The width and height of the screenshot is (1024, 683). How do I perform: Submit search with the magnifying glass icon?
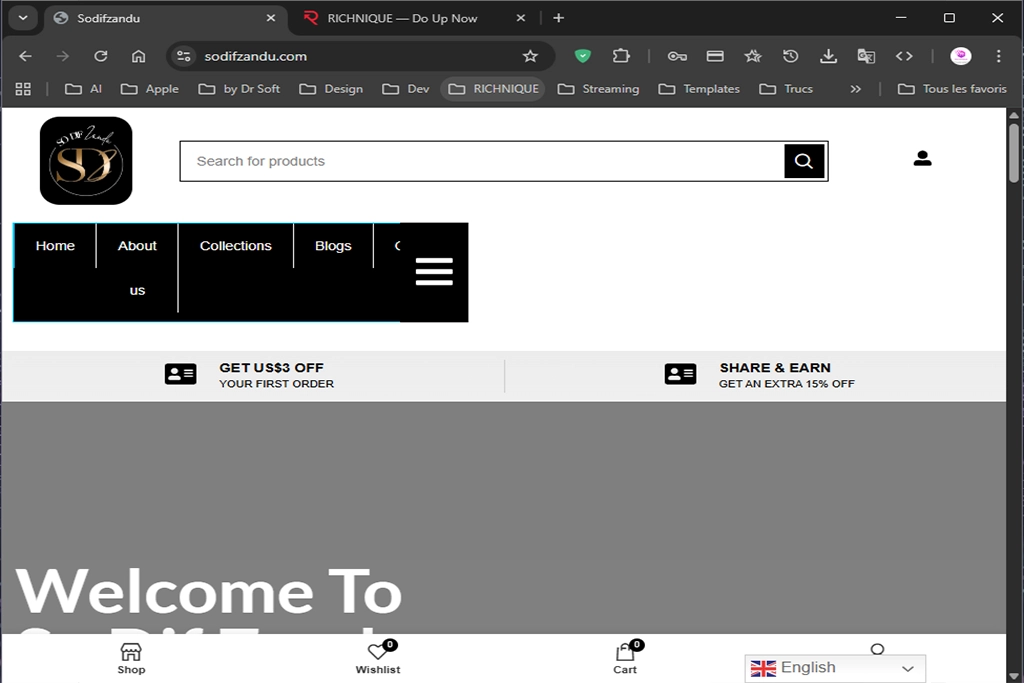click(804, 160)
